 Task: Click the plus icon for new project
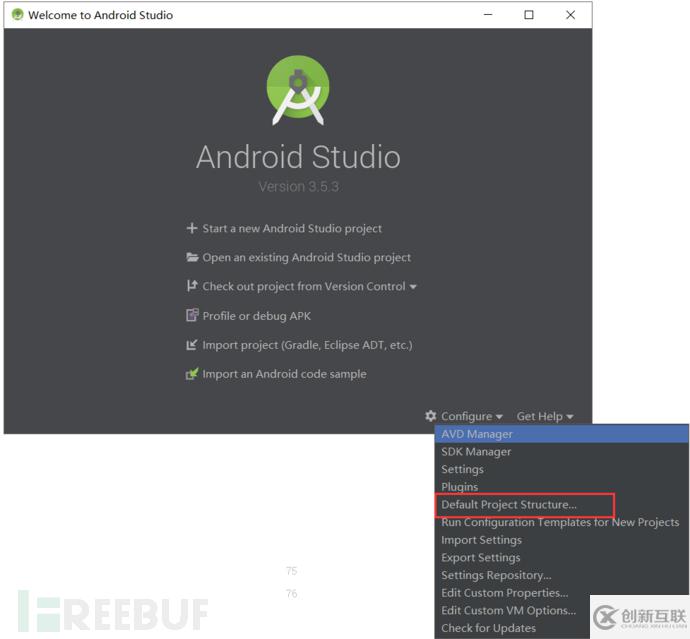(x=192, y=228)
